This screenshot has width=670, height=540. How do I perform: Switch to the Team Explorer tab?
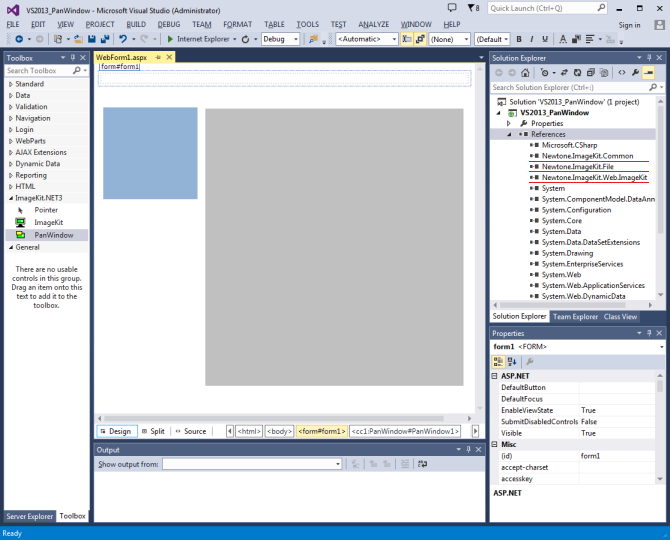tap(575, 317)
